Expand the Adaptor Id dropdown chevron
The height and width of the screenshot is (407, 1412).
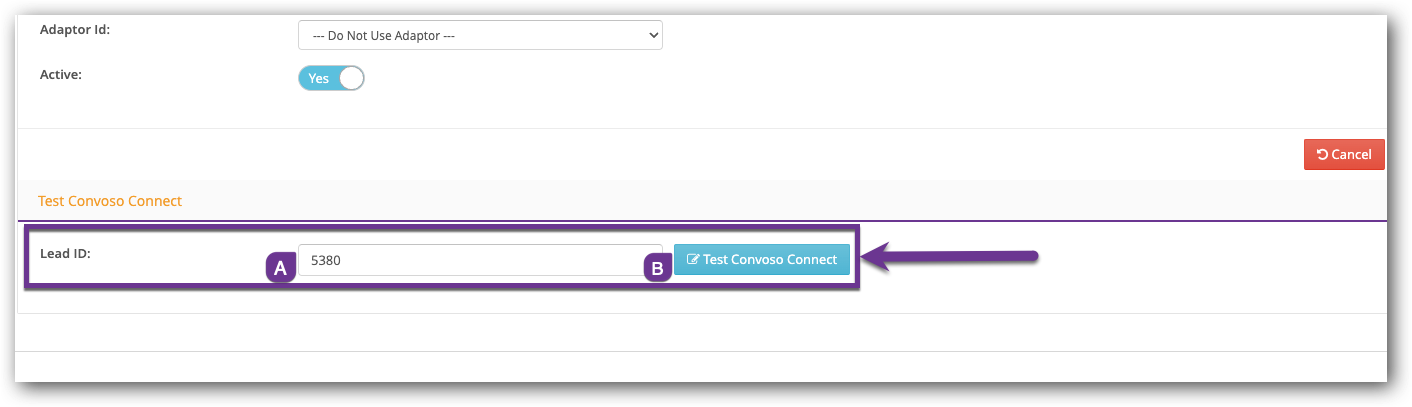tap(654, 36)
